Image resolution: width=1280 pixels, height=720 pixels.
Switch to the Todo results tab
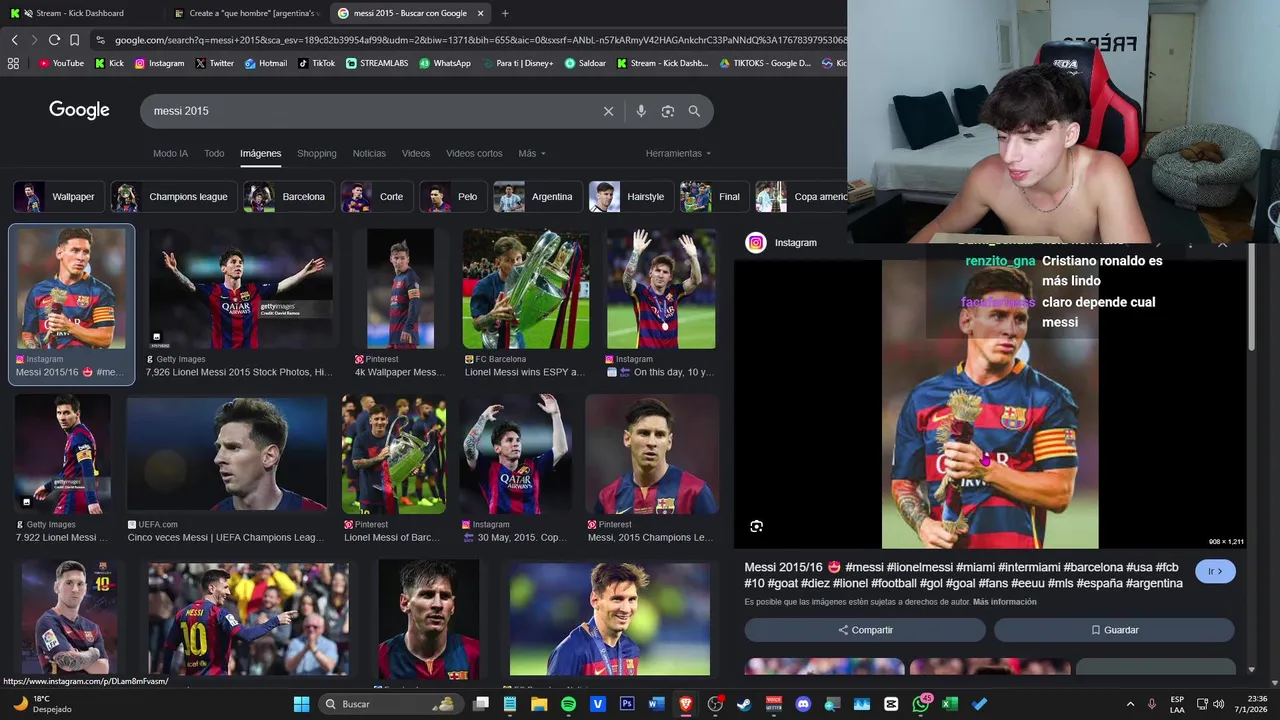(x=214, y=154)
